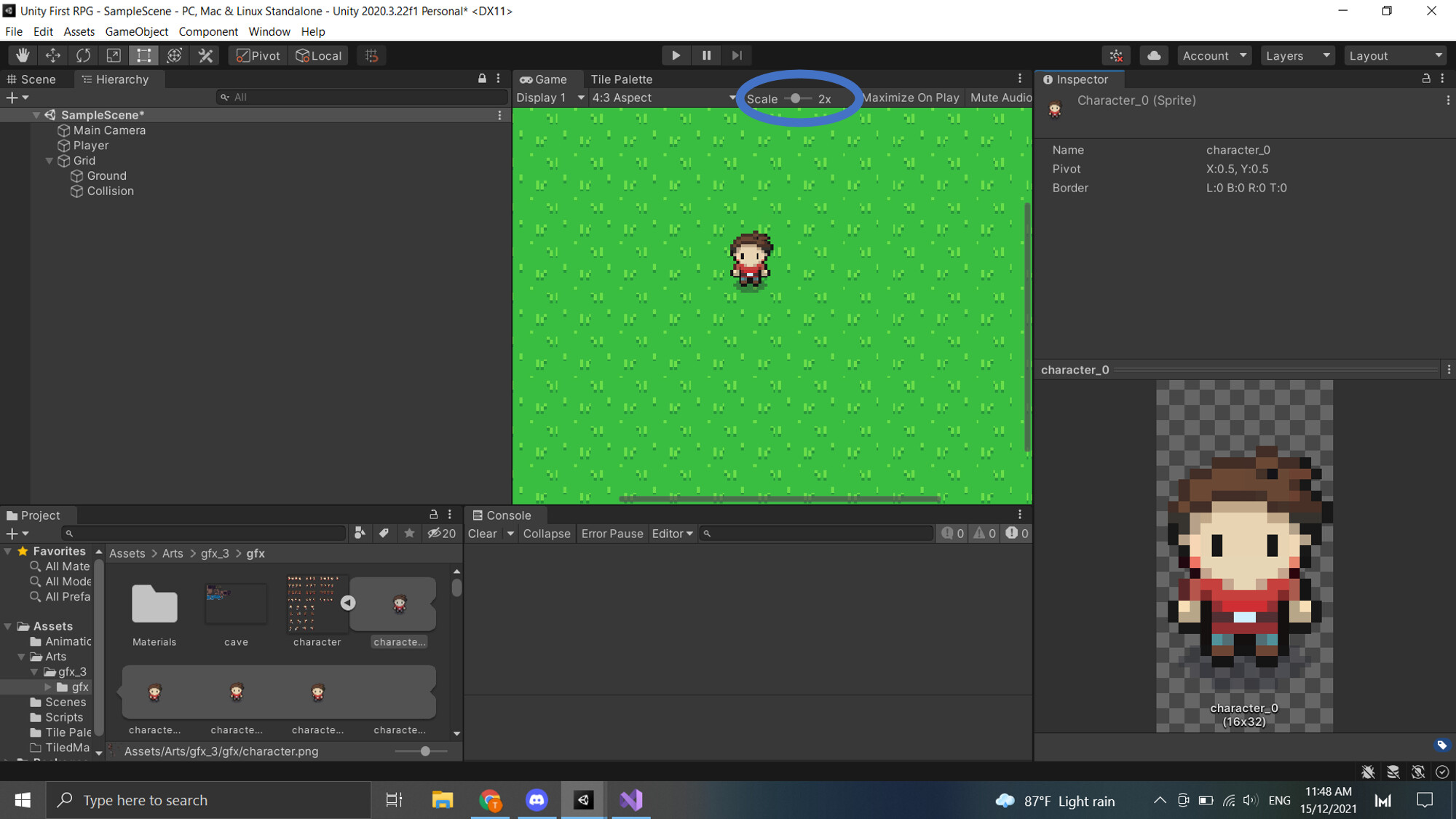The height and width of the screenshot is (819, 1456).
Task: Toggle Local coordinate mode
Action: 318,55
